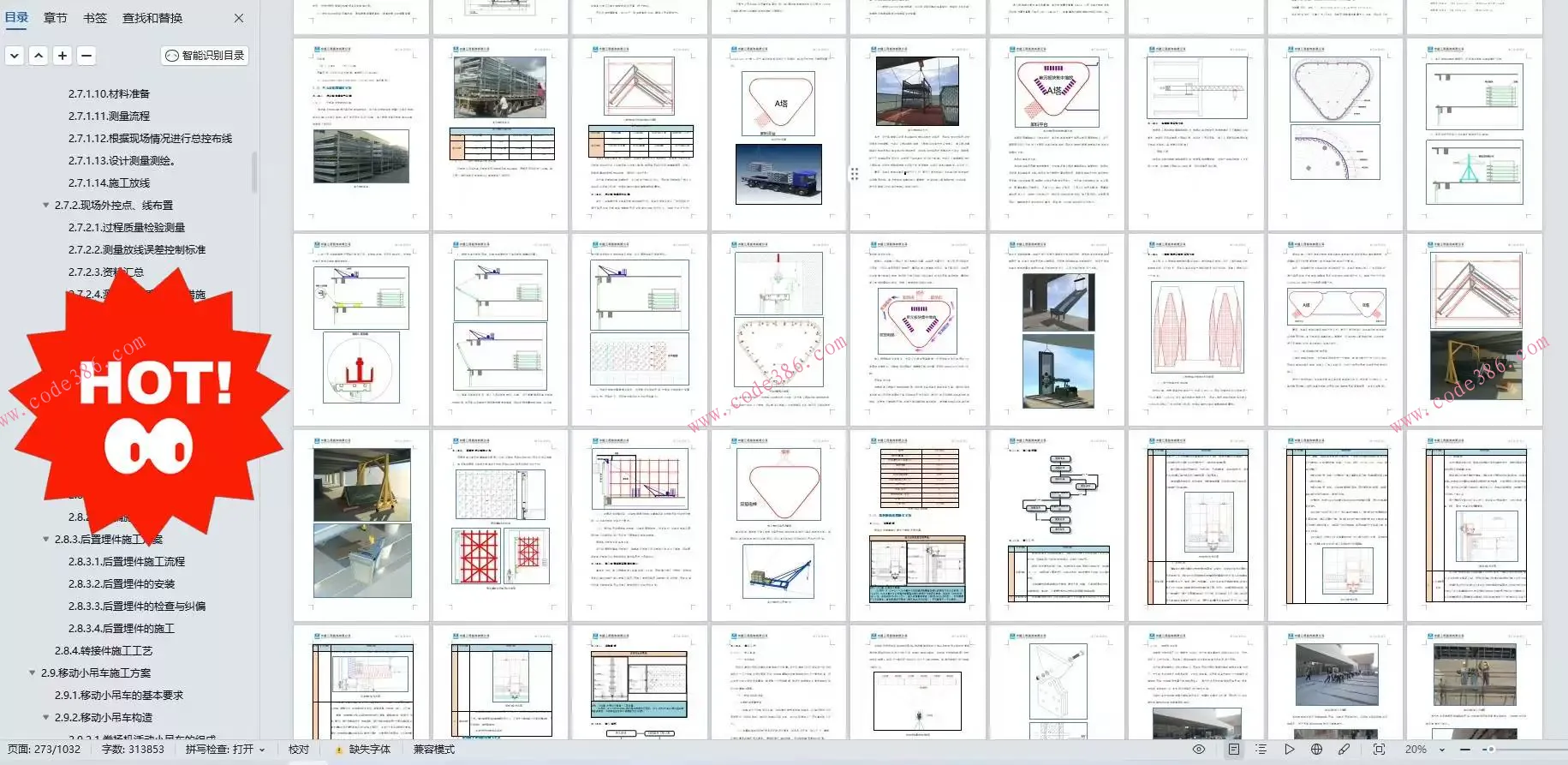Toggle spell check status 拼写检查

(x=224, y=750)
